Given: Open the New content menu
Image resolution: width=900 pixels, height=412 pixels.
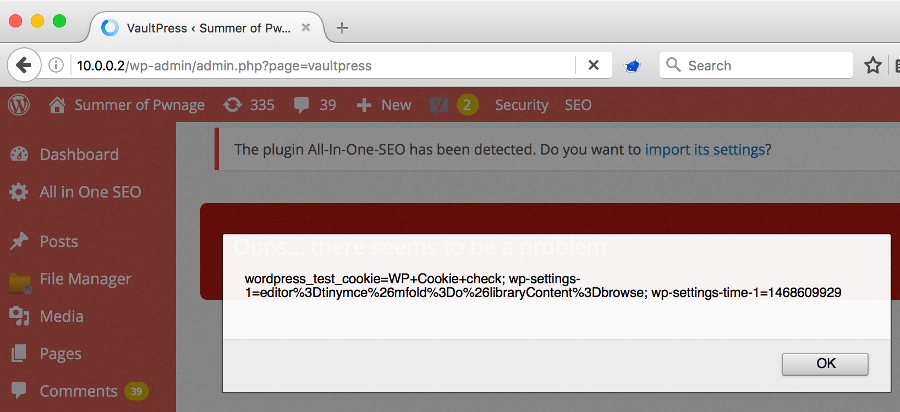Looking at the screenshot, I should click(x=384, y=105).
